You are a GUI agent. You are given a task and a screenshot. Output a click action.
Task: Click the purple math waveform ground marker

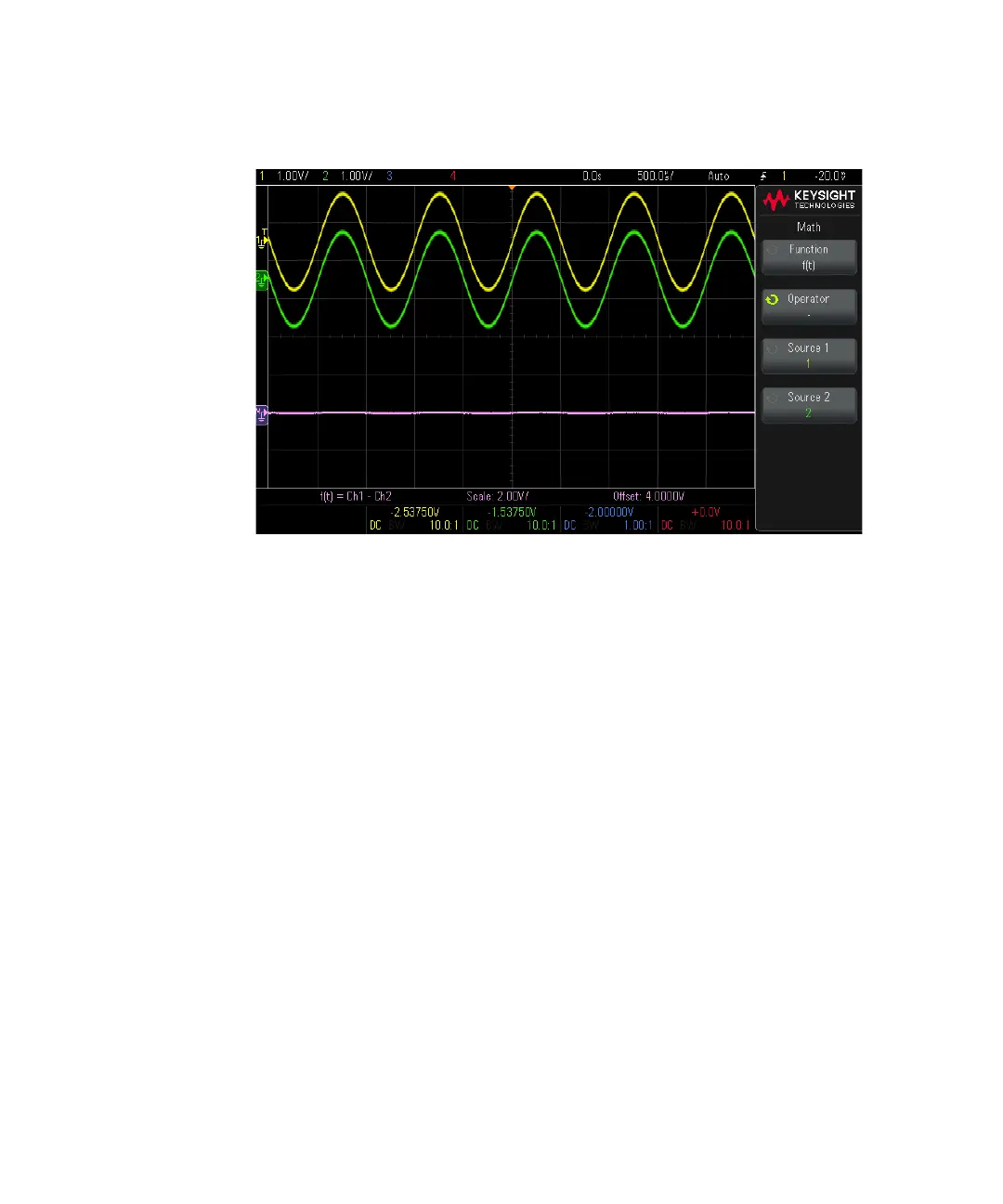point(262,414)
